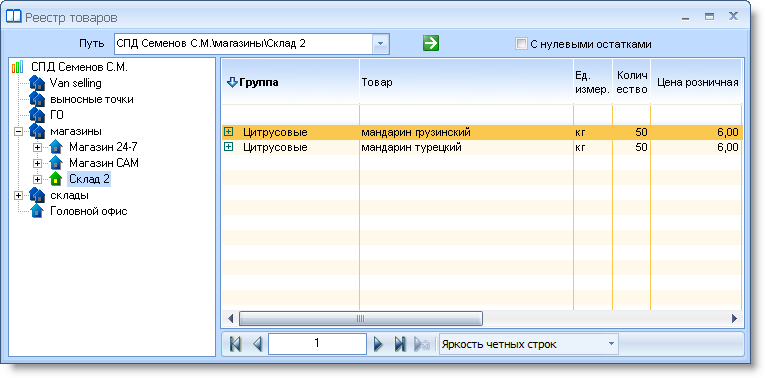Click Цитрусовые in the мандарин турецкий row

point(275,147)
